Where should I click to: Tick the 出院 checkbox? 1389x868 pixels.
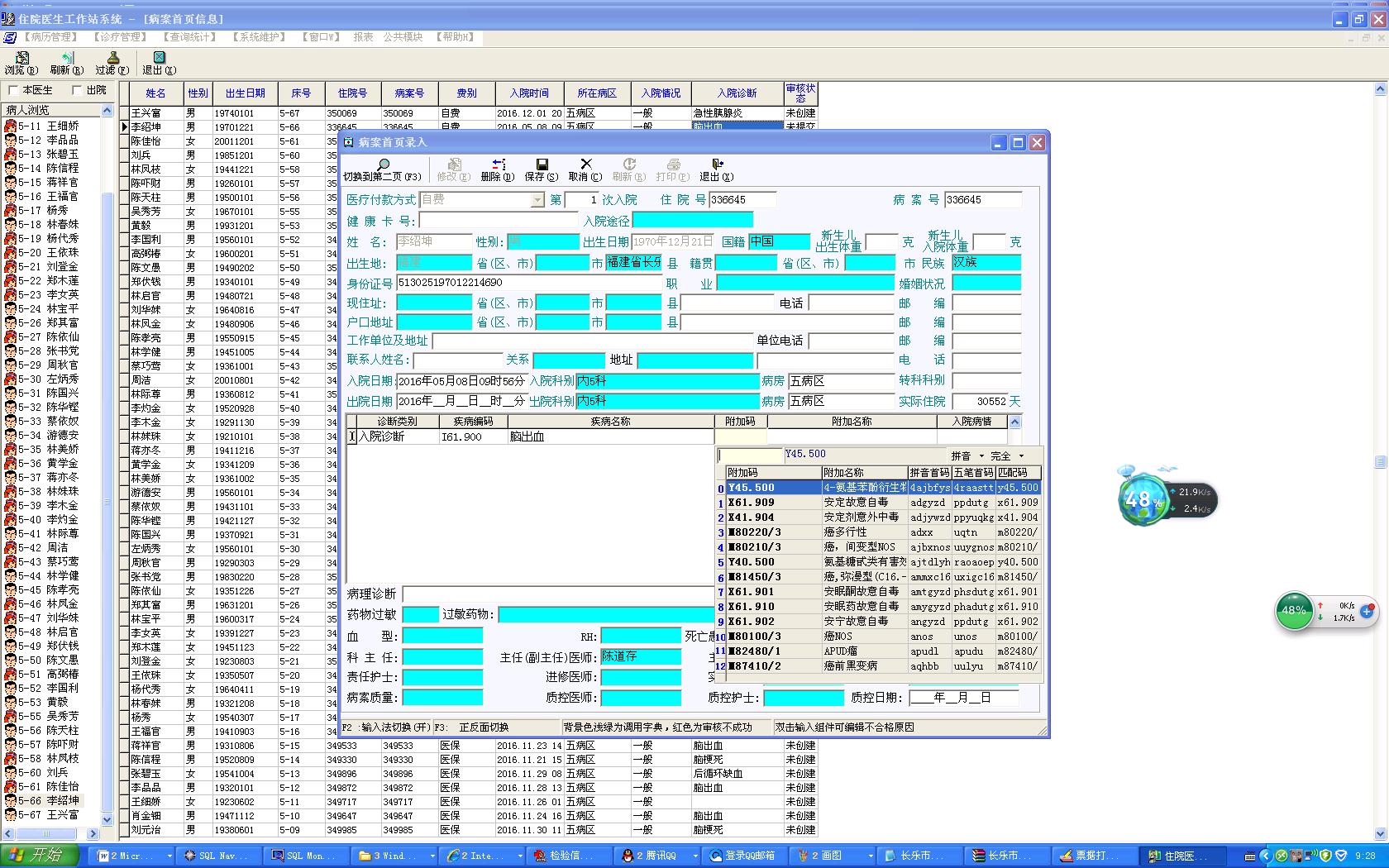coord(78,90)
